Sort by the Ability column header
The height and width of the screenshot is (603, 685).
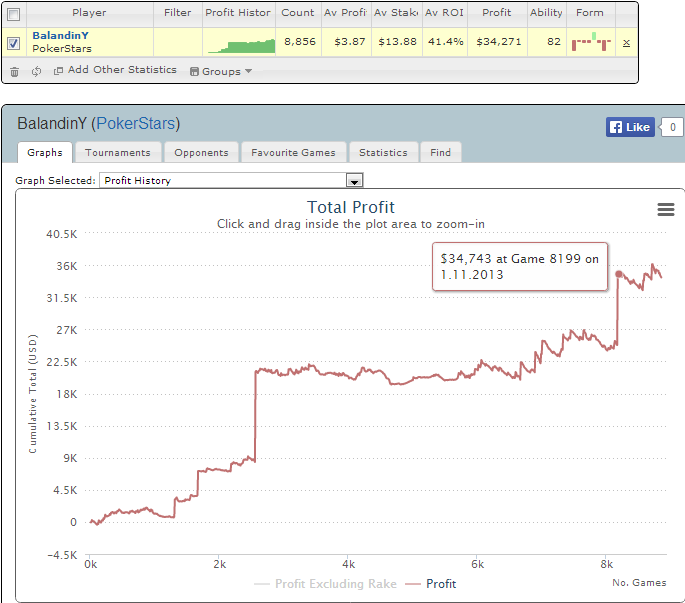click(x=547, y=13)
